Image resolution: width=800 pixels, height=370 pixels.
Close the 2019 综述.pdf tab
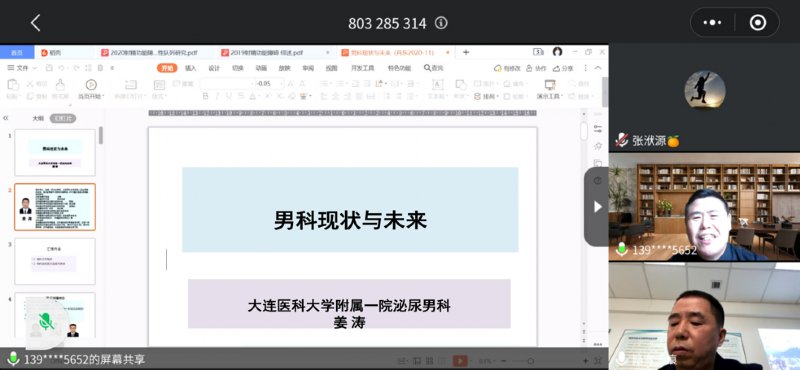[329, 53]
